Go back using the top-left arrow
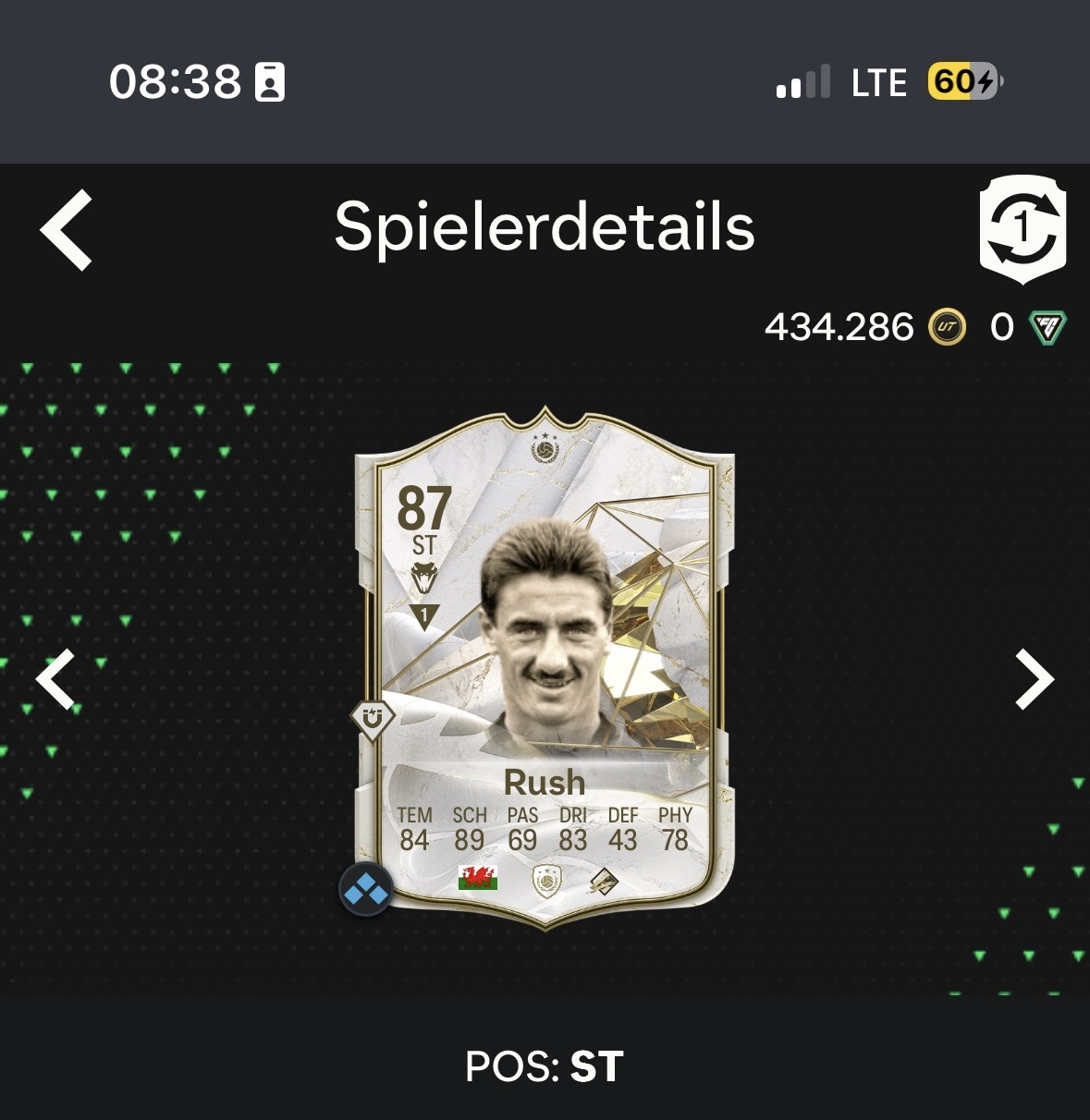The width and height of the screenshot is (1090, 1120). tap(67, 230)
